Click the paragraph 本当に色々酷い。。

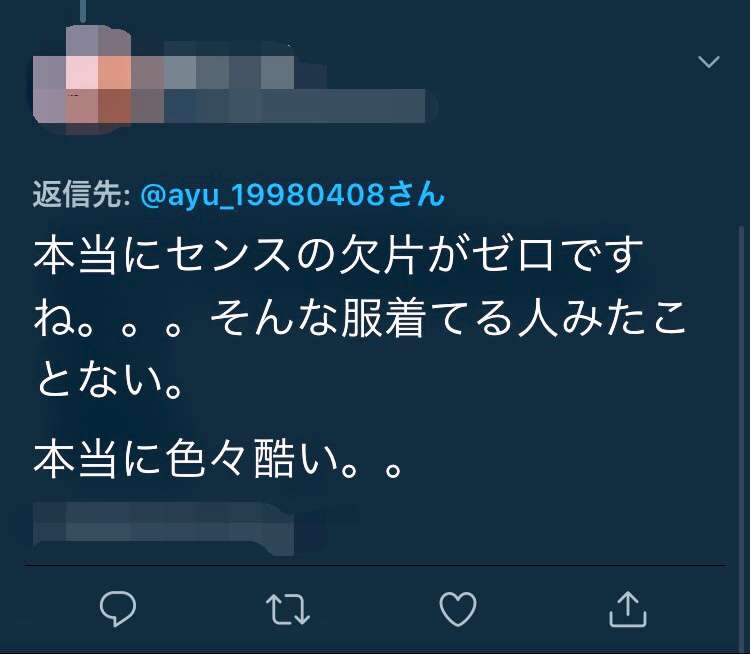[217, 458]
